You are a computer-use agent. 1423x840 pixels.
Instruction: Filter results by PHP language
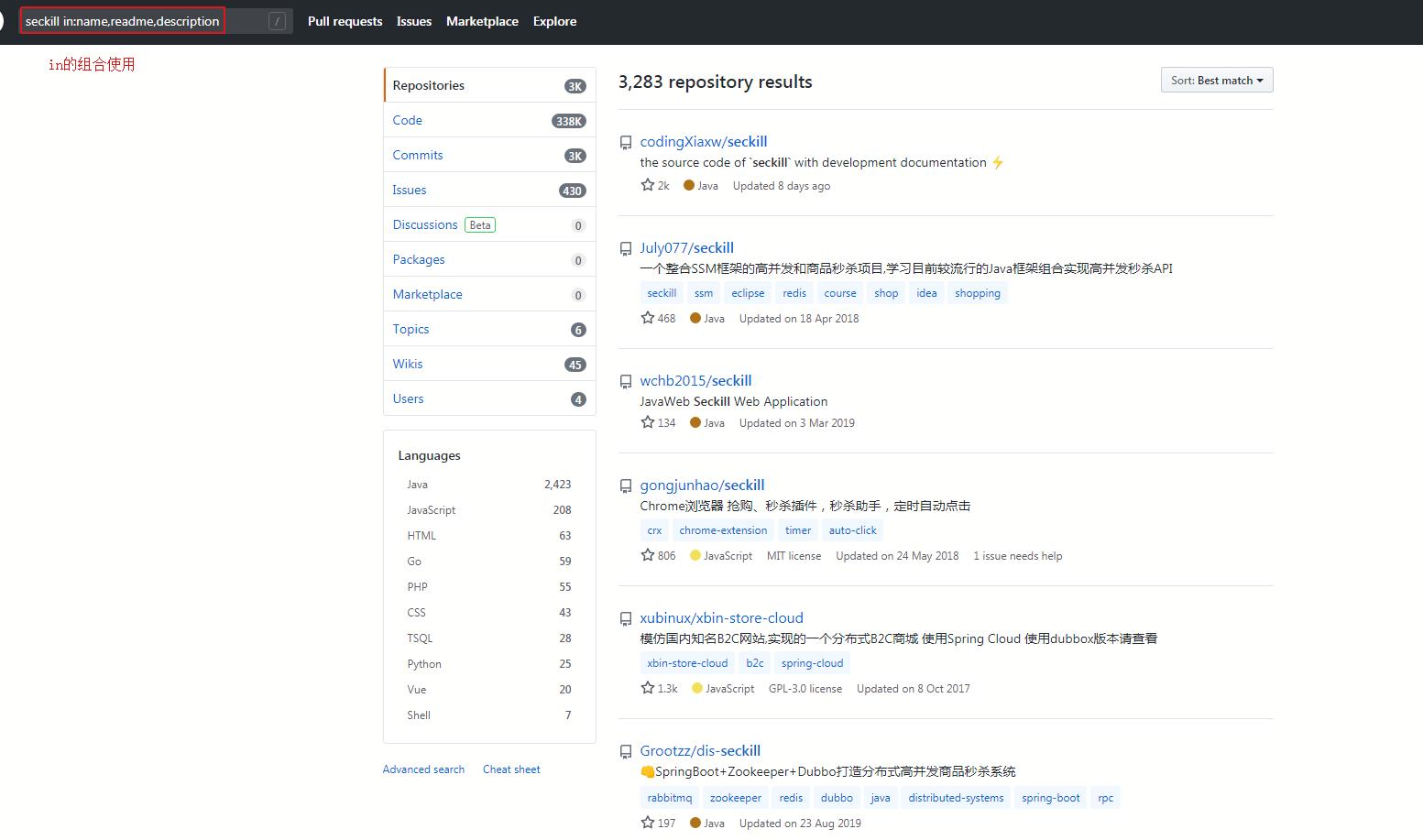[489, 586]
